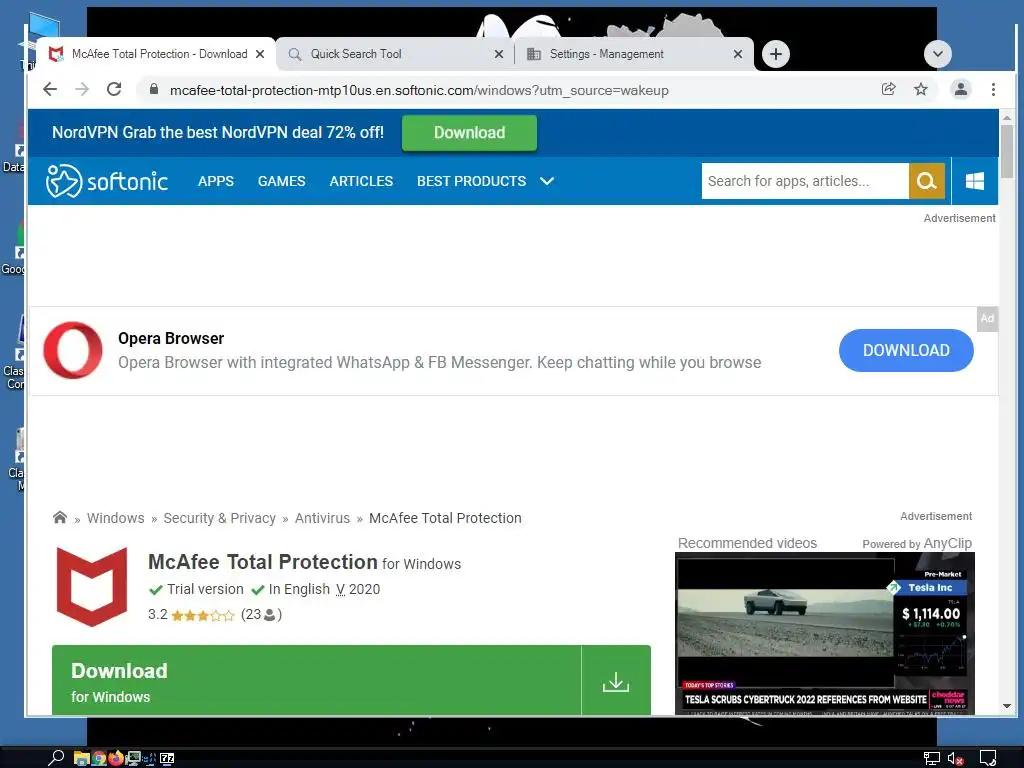Bookmark this page with the star icon
1024x768 pixels.
[921, 89]
